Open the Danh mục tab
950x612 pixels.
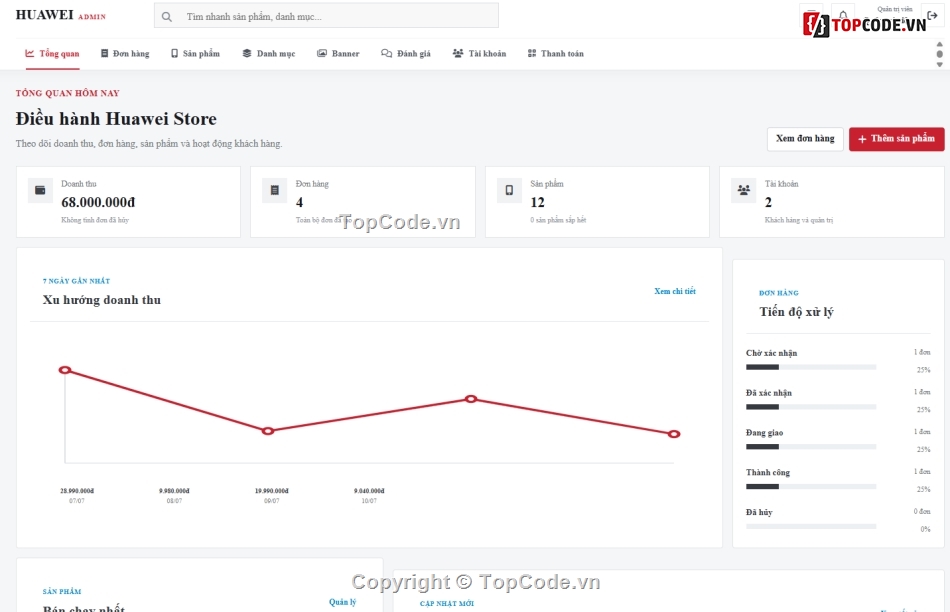tap(269, 53)
